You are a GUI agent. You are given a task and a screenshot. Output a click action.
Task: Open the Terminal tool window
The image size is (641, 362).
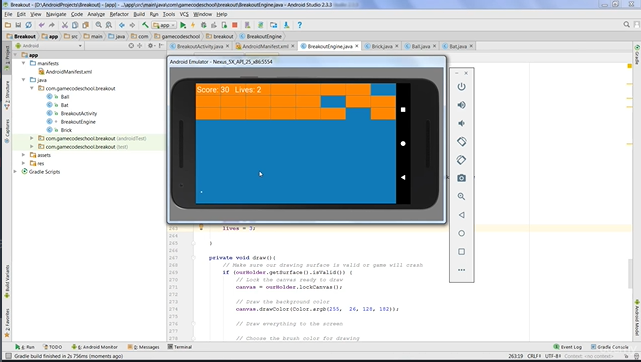180,347
